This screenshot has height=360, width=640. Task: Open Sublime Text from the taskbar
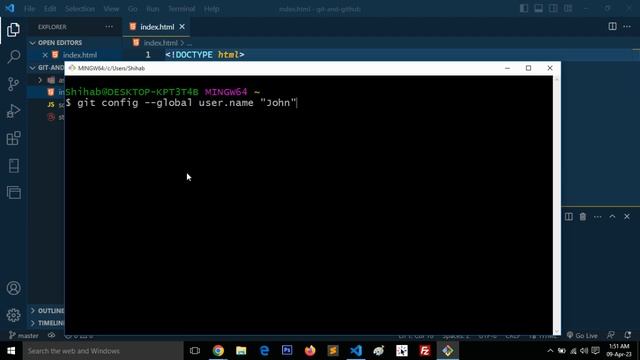pos(333,351)
